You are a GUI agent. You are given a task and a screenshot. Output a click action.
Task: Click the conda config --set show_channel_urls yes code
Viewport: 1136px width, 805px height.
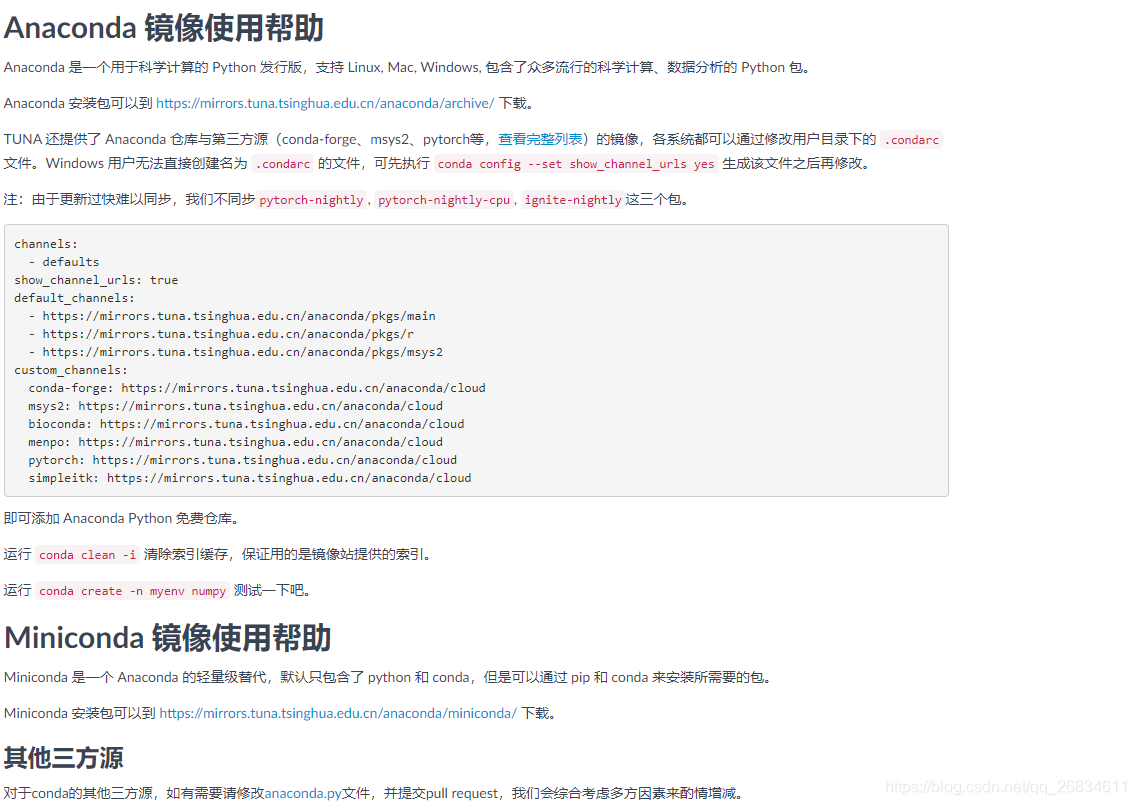[x=576, y=164]
